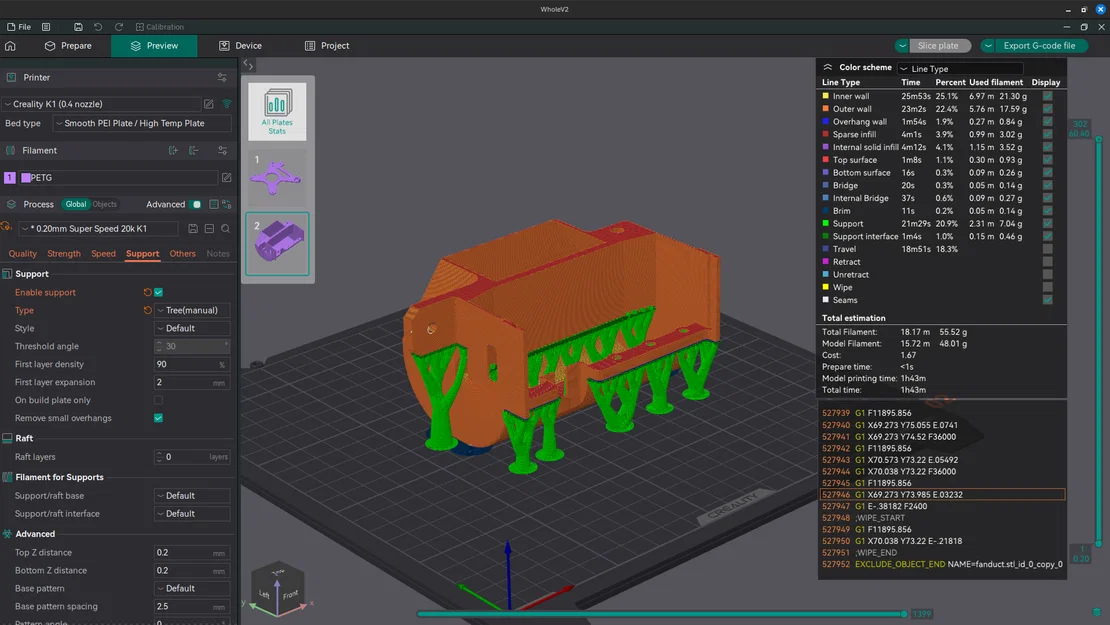Collapse the Color scheme legend panel

click(828, 67)
